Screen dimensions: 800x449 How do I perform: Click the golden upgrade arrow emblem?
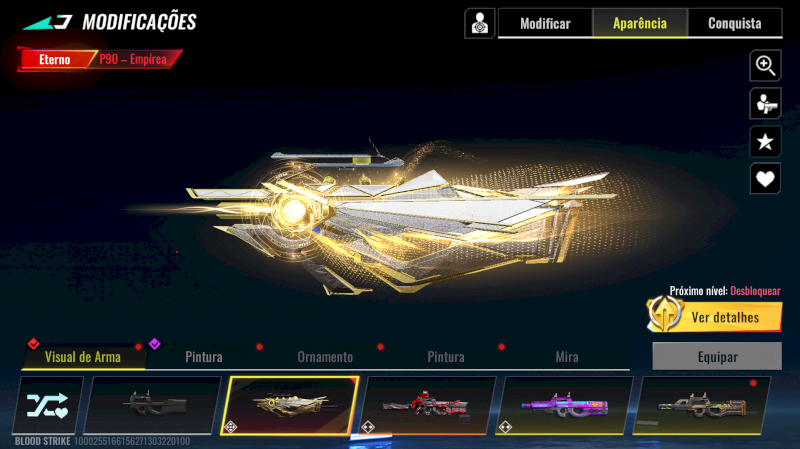pyautogui.click(x=665, y=314)
